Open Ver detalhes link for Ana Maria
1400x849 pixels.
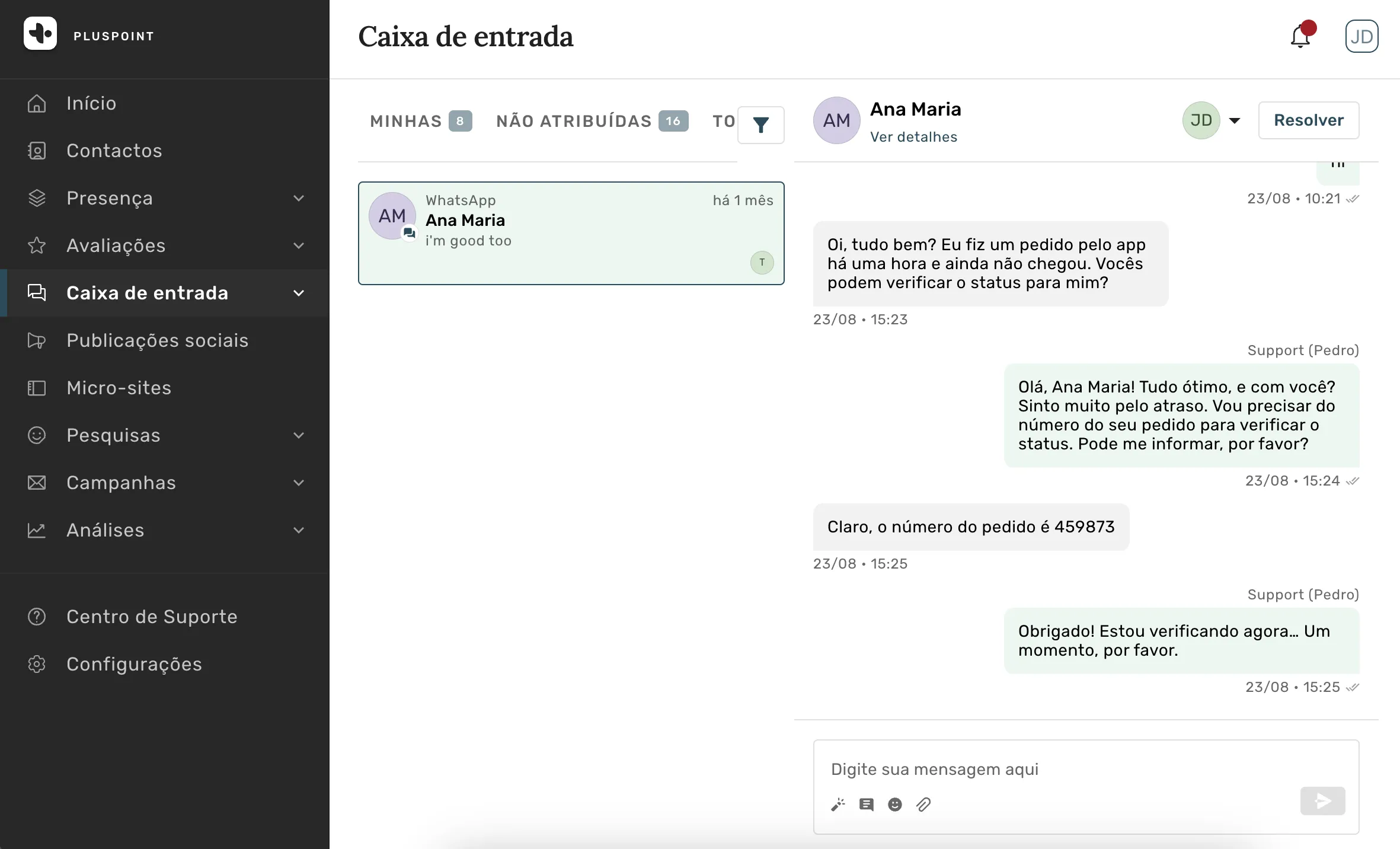coord(913,137)
